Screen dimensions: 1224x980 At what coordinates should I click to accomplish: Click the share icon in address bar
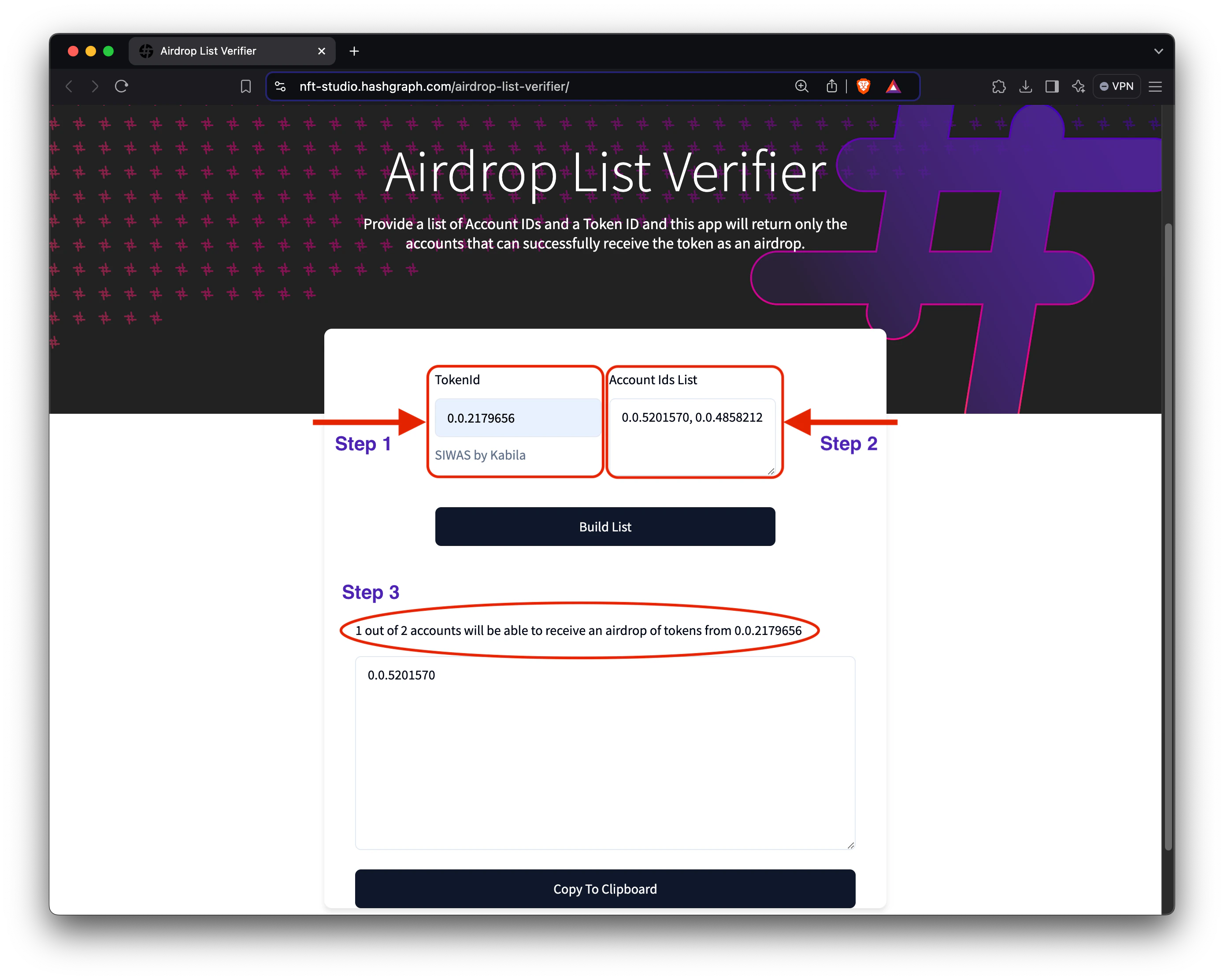tap(832, 86)
